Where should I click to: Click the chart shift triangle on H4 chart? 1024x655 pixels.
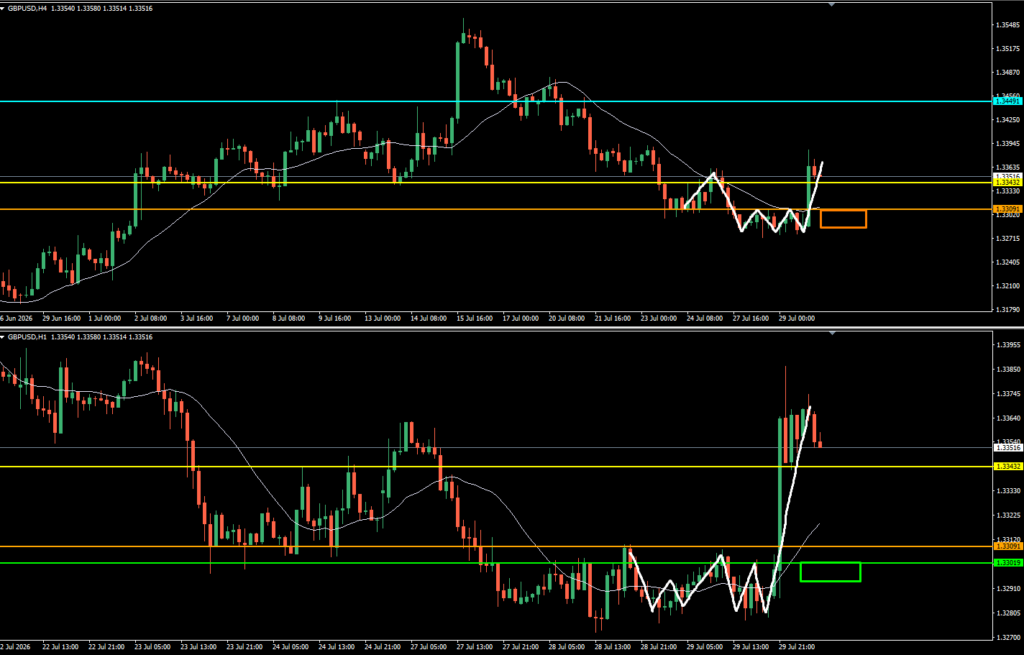click(x=832, y=5)
